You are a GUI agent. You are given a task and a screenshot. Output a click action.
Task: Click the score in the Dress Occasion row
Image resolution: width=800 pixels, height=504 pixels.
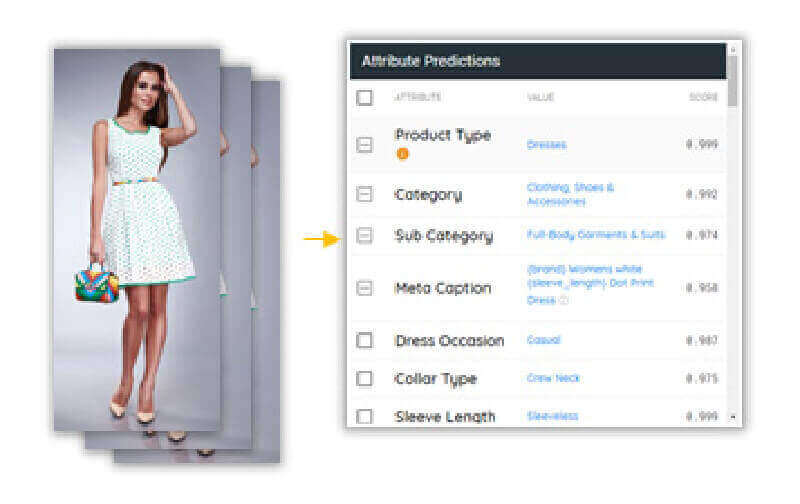click(702, 340)
